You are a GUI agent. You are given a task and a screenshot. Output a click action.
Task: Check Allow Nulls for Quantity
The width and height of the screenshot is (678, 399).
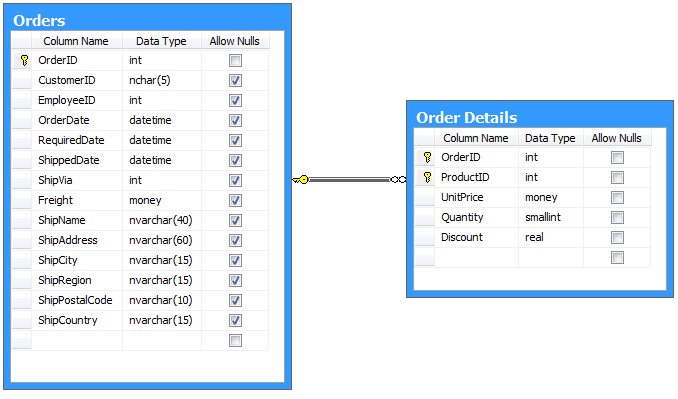click(617, 217)
